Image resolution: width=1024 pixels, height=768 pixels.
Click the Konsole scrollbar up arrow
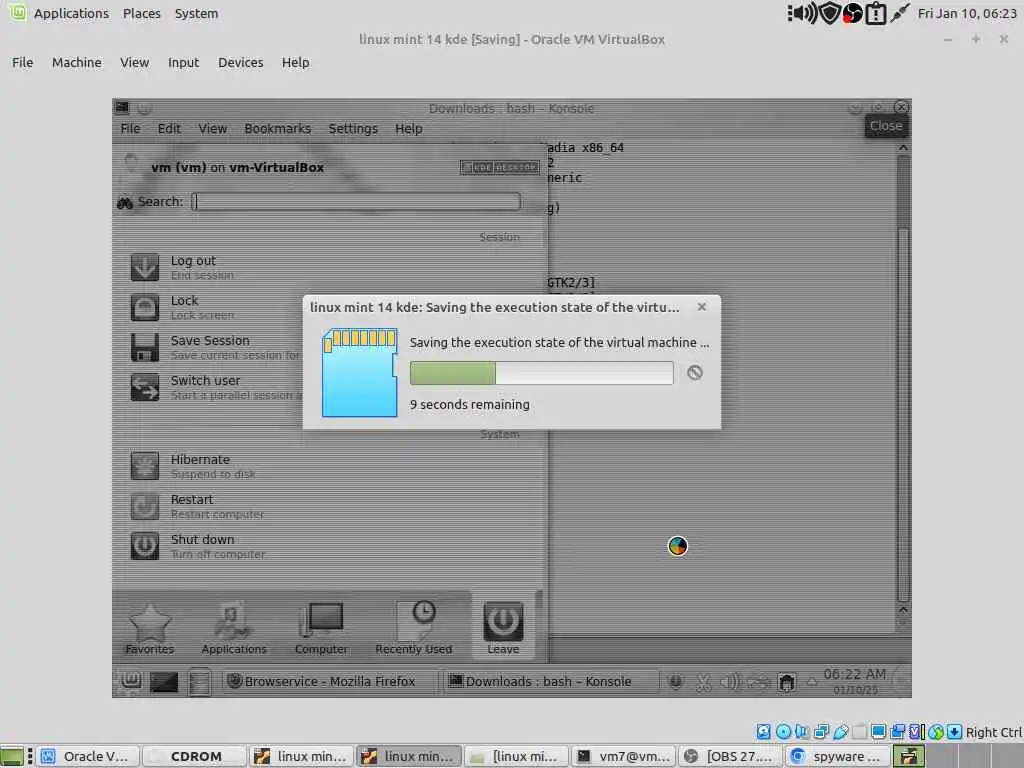tap(903, 148)
